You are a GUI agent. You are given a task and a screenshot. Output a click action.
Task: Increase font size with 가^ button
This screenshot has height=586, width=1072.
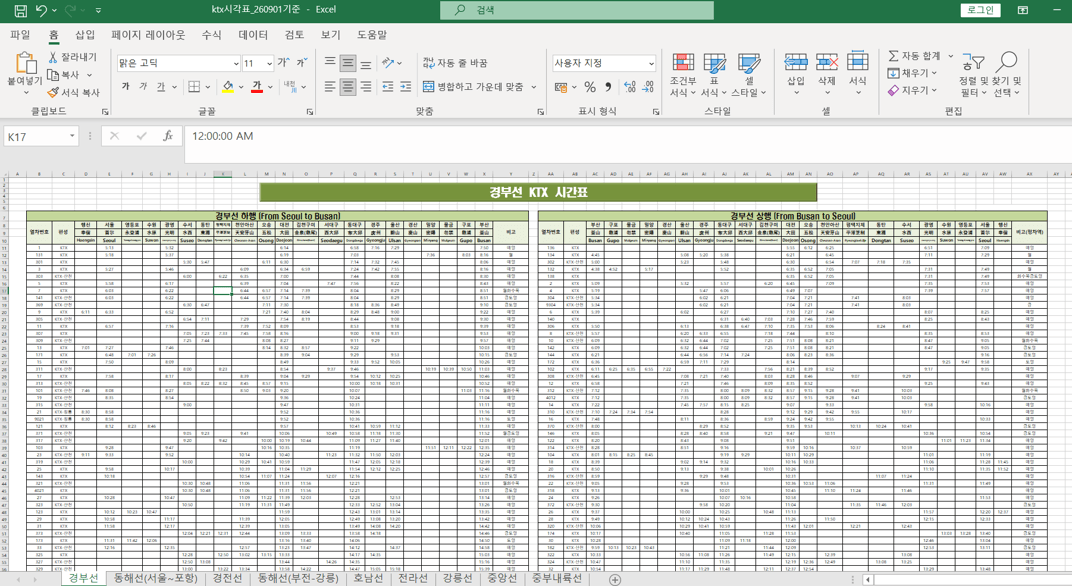click(283, 63)
